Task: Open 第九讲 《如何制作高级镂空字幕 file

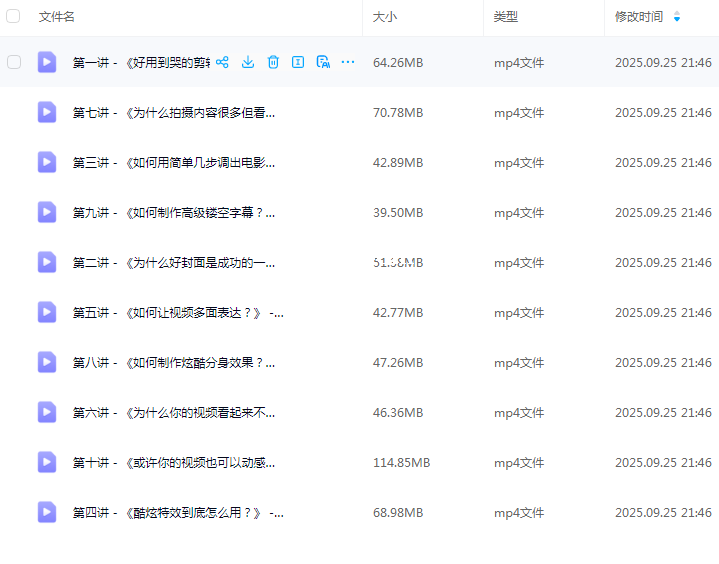Action: pos(173,212)
